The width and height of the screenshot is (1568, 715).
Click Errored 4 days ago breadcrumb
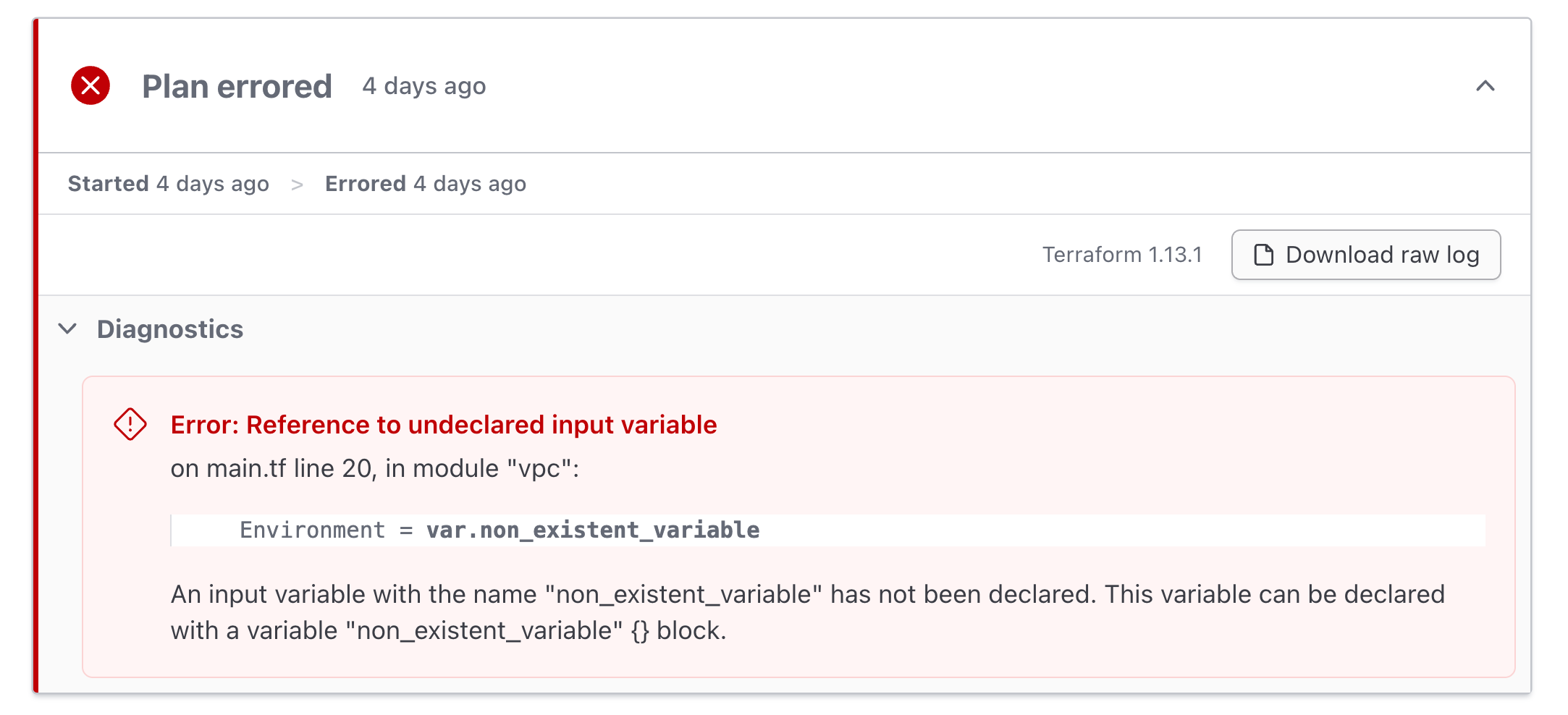point(426,183)
